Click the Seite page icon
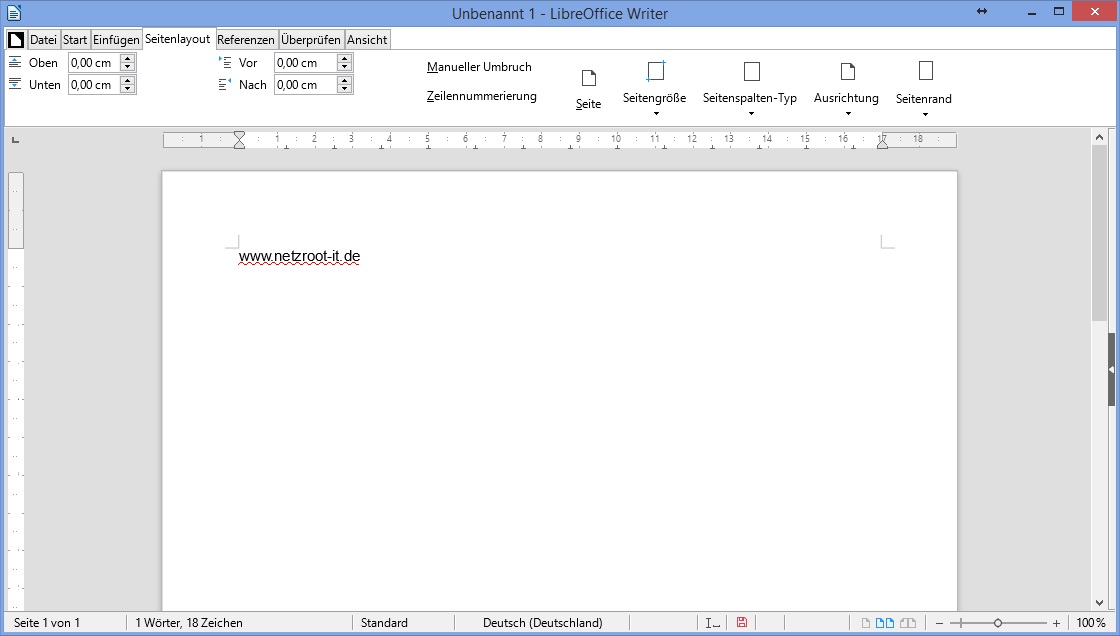 [x=589, y=78]
